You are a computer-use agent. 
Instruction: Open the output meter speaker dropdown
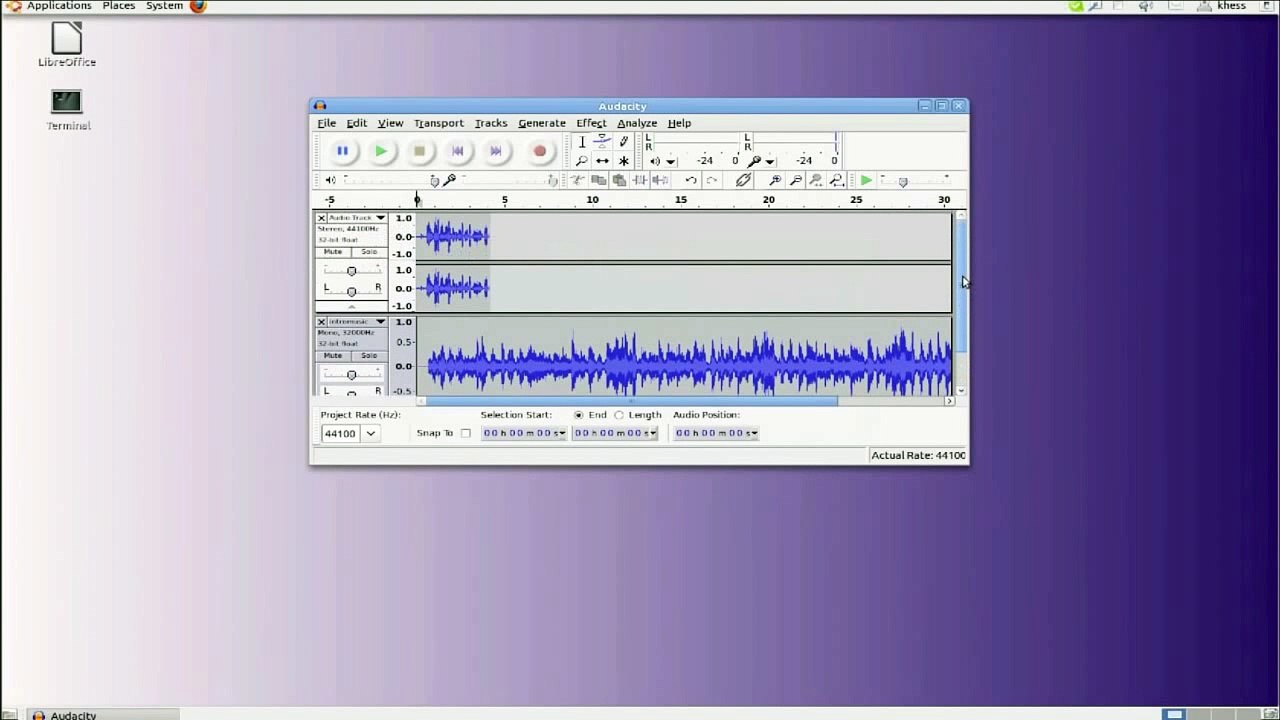[671, 161]
